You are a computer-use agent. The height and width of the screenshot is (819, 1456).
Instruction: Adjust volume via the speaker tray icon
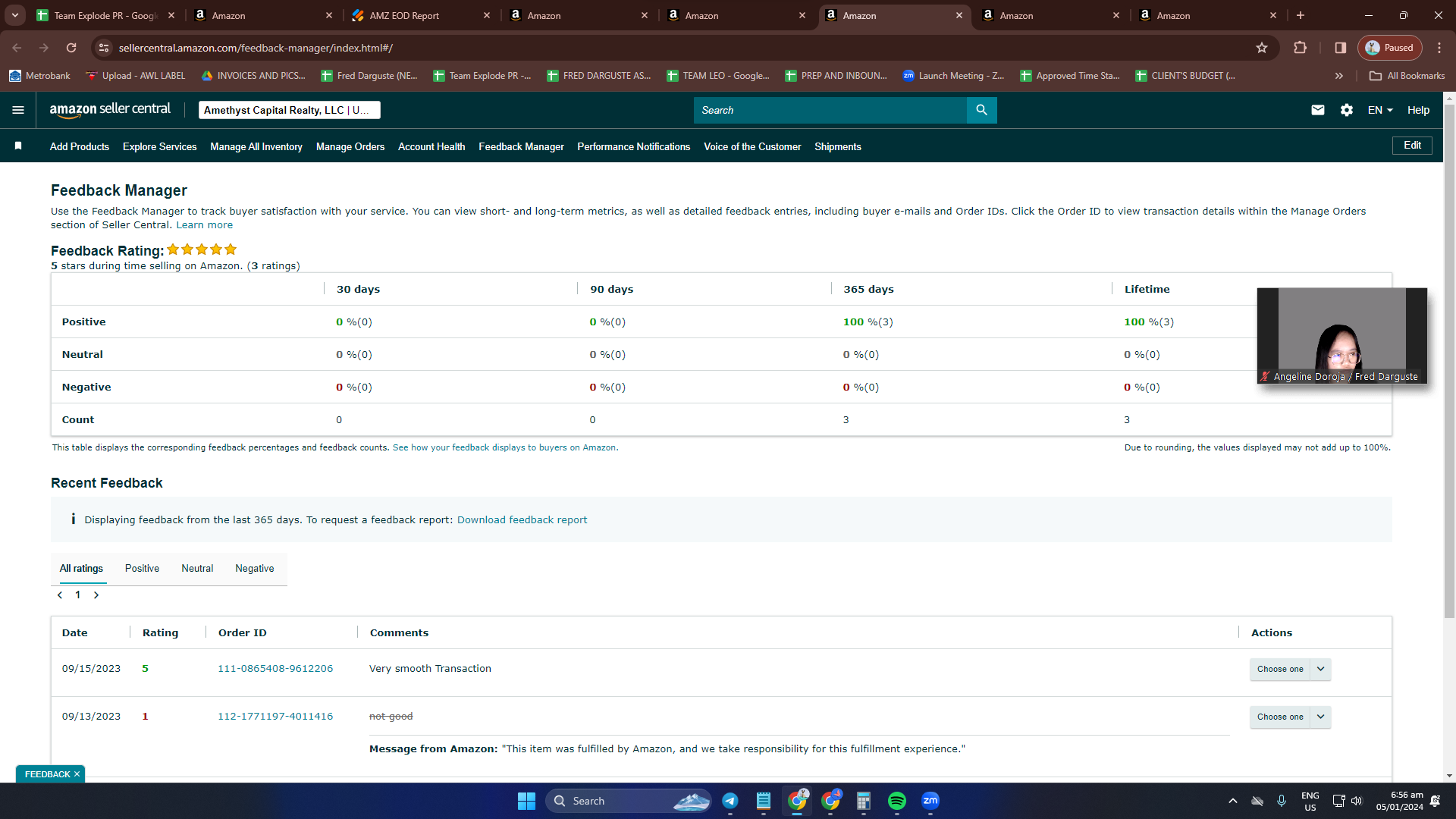coord(1357,801)
